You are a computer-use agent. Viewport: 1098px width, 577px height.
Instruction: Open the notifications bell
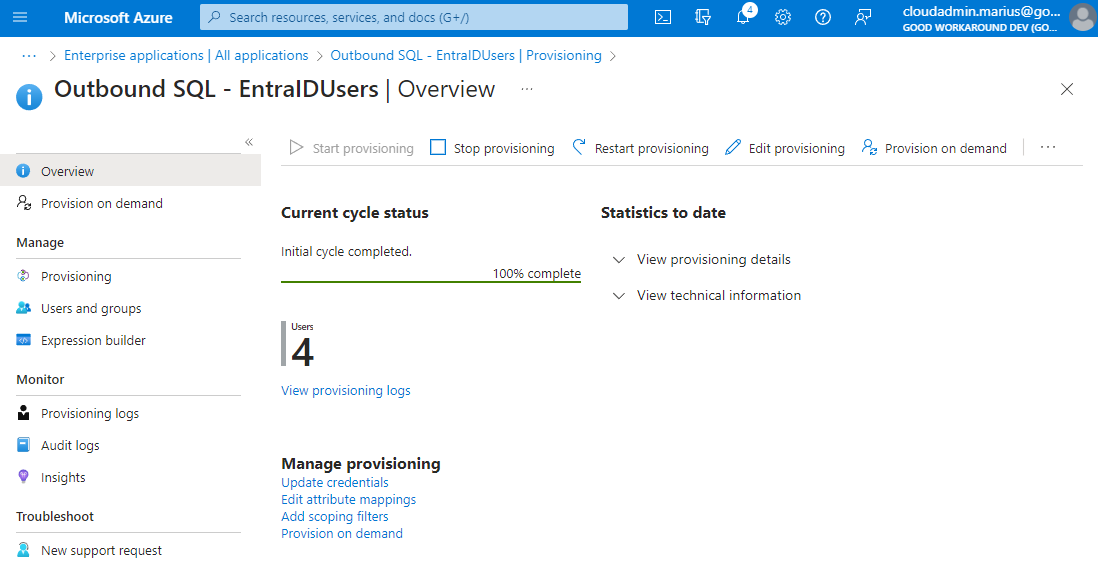(x=743, y=17)
